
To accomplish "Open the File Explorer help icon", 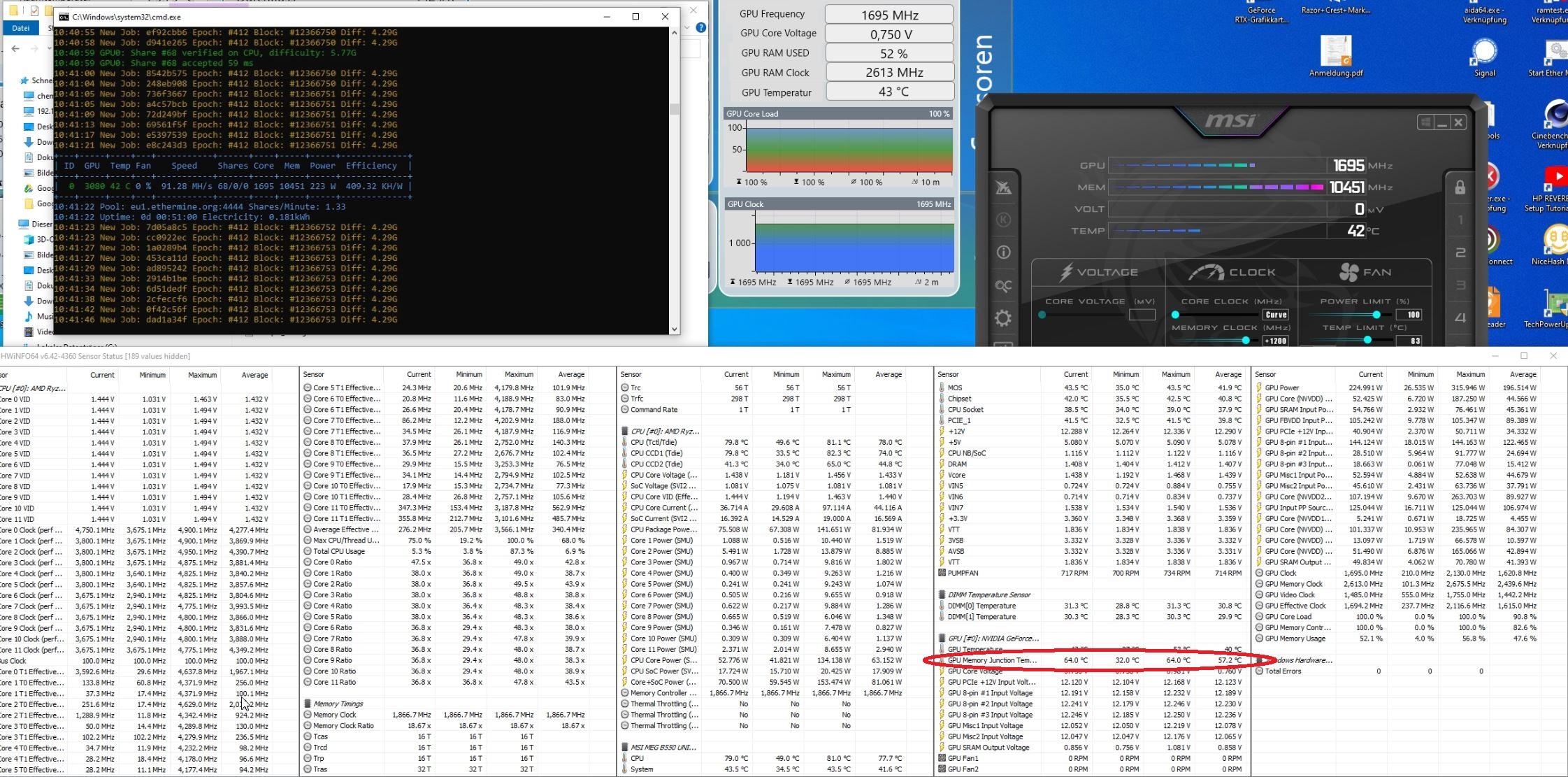I will 700,27.
